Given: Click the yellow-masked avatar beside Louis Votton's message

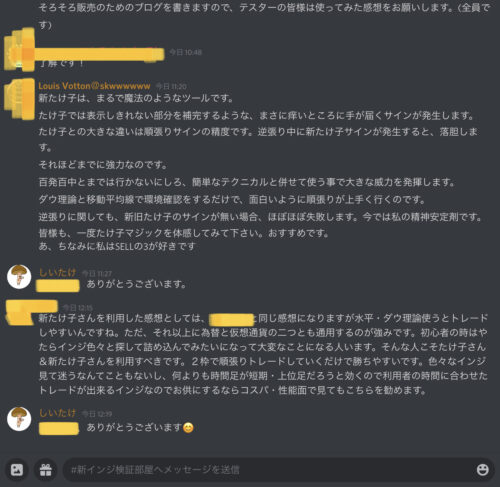Looking at the screenshot, I should 19,99.
